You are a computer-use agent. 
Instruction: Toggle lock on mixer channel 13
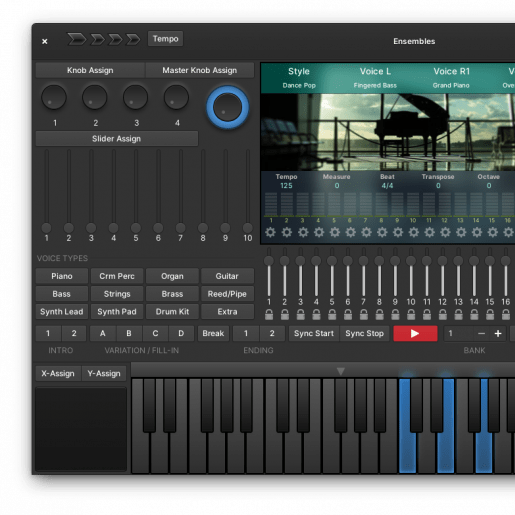[x=458, y=315]
